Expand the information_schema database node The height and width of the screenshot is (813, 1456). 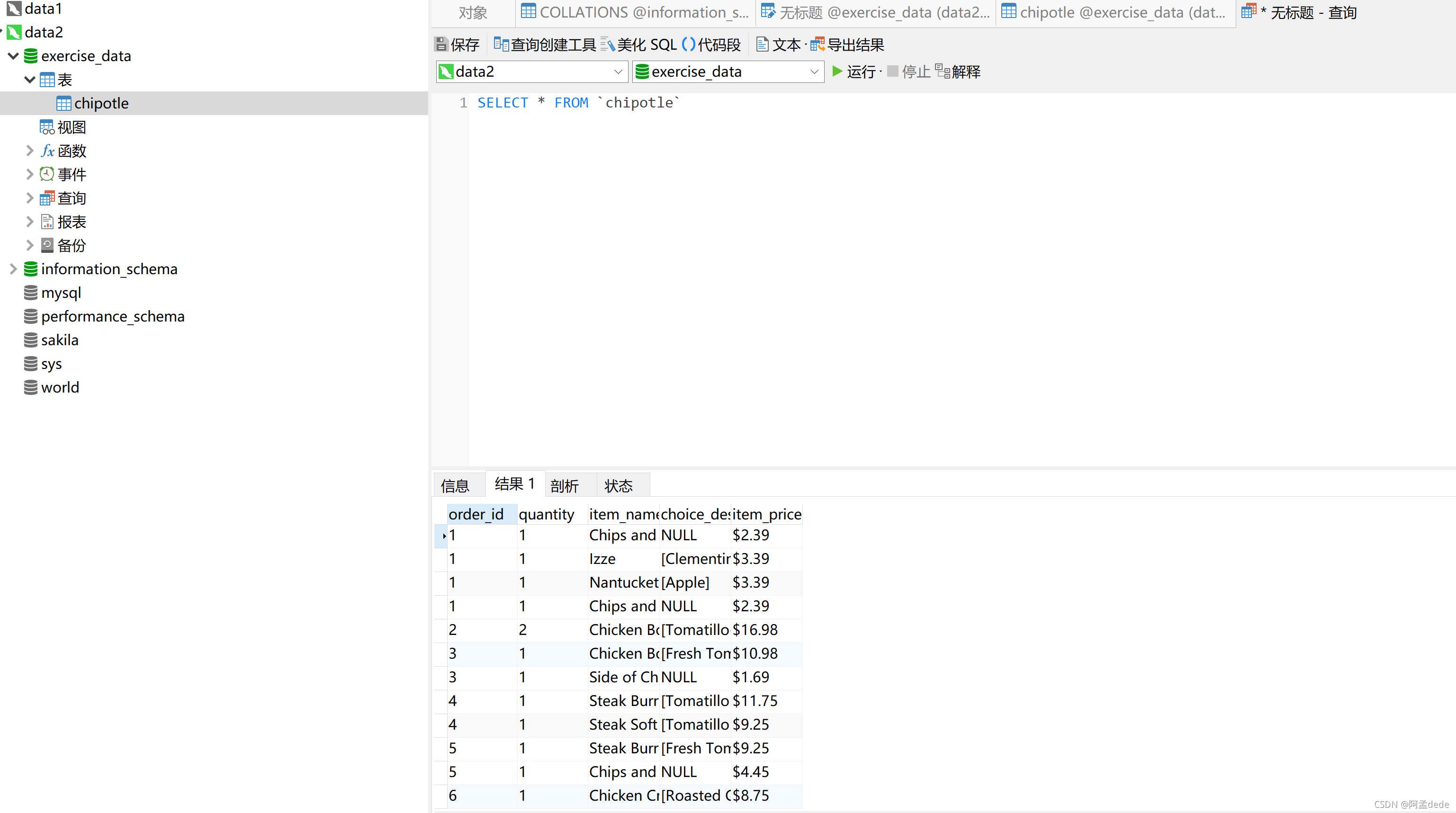14,269
